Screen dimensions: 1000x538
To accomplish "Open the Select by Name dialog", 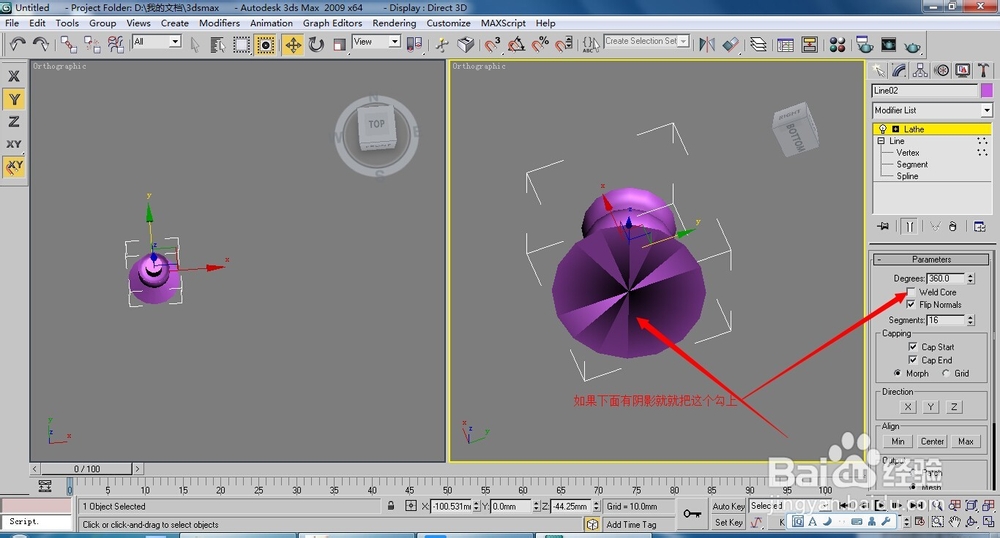I will tap(217, 45).
